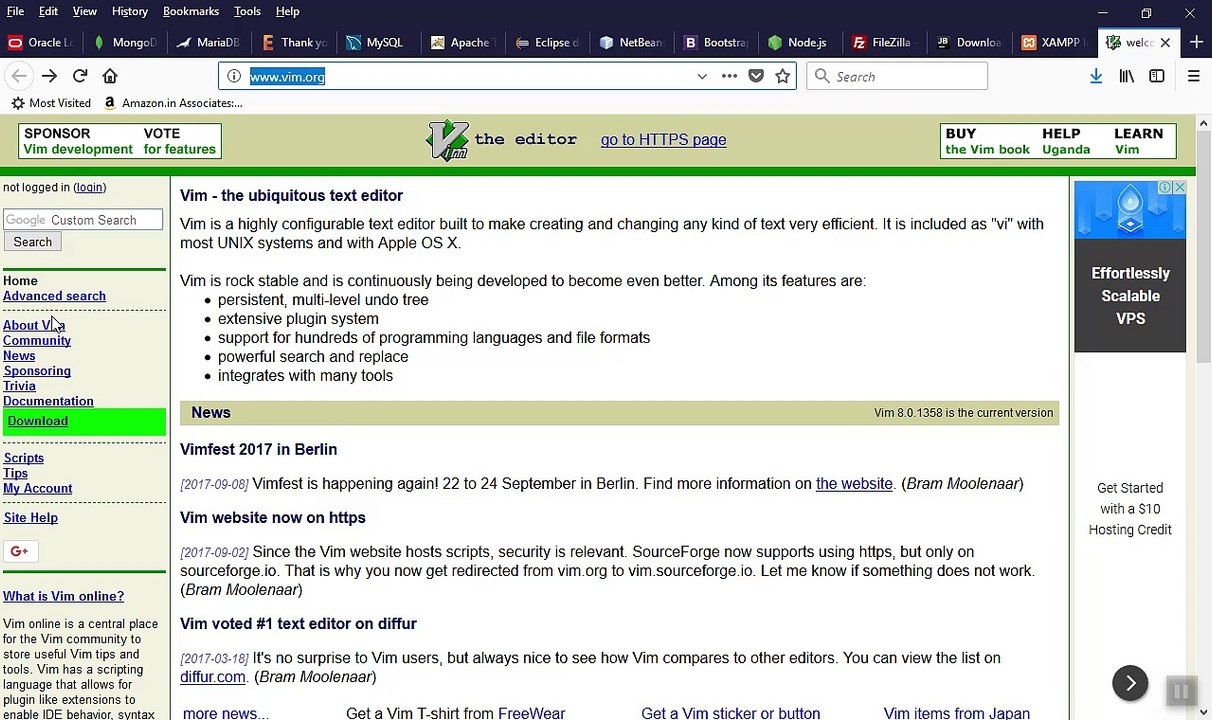This screenshot has width=1212, height=720.
Task: Click the browser Back arrow
Action: pos(19,76)
